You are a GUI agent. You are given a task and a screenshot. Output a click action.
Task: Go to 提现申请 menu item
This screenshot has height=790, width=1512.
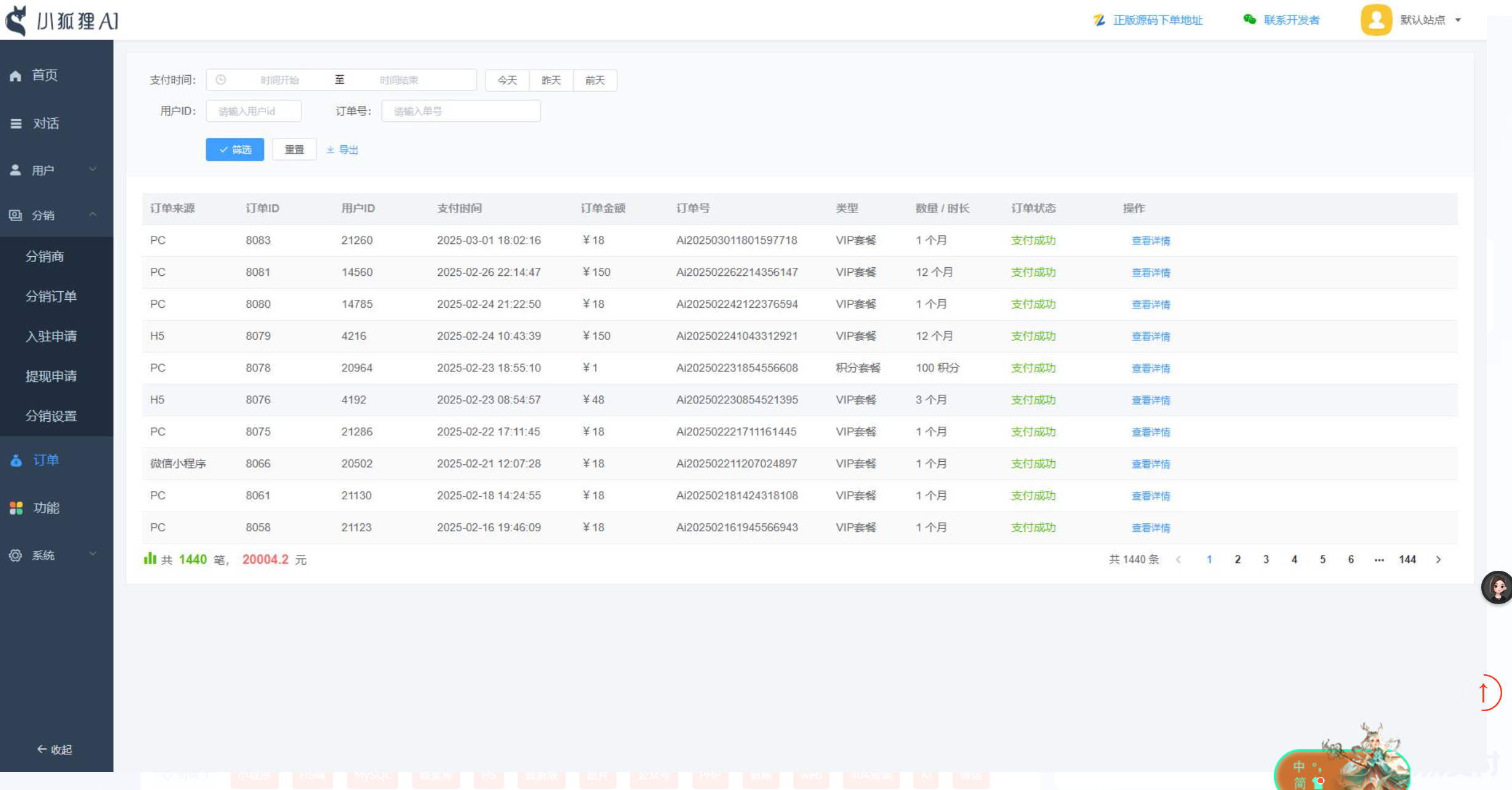tap(50, 376)
